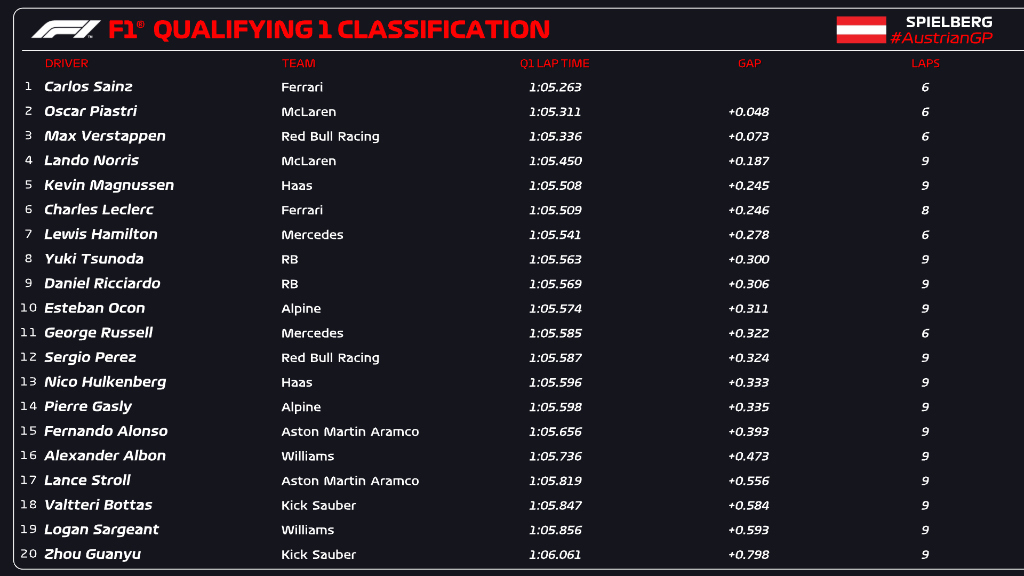Click the TEAM column header
Screen dimensions: 1024x576
pyautogui.click(x=298, y=63)
